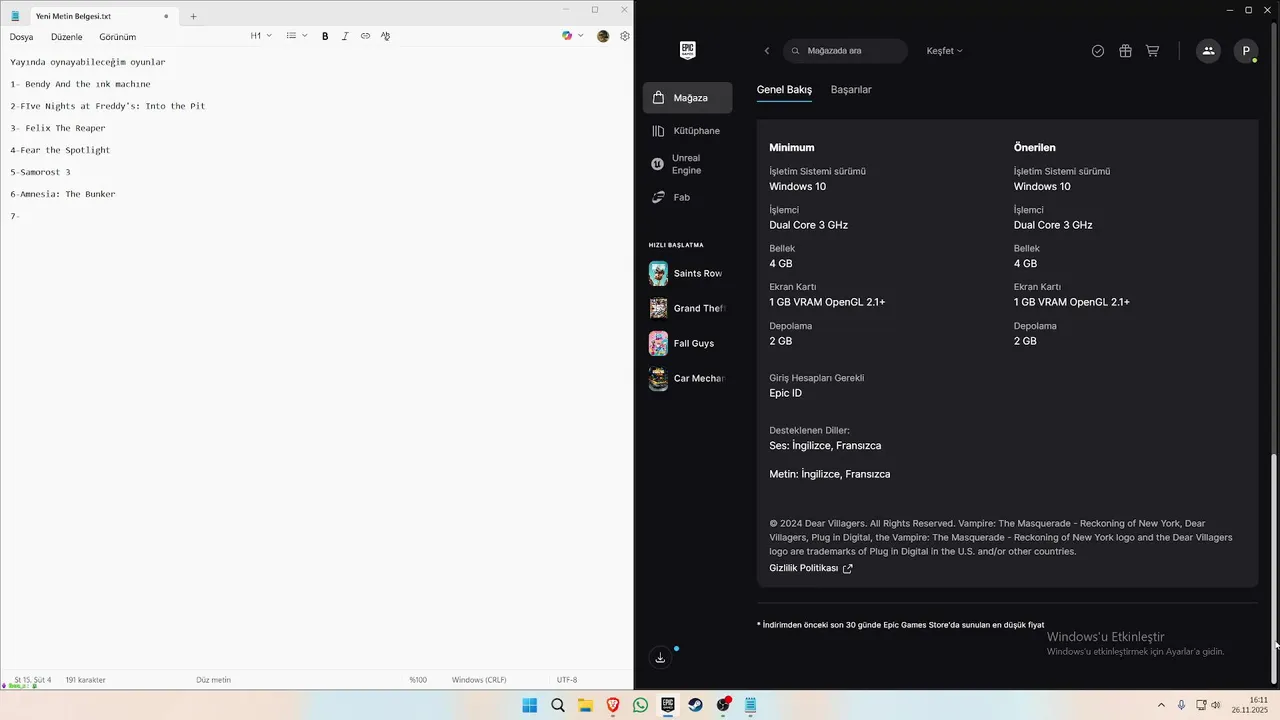
Task: Click the line '4-Fear the Spotlight'
Action: pos(60,150)
